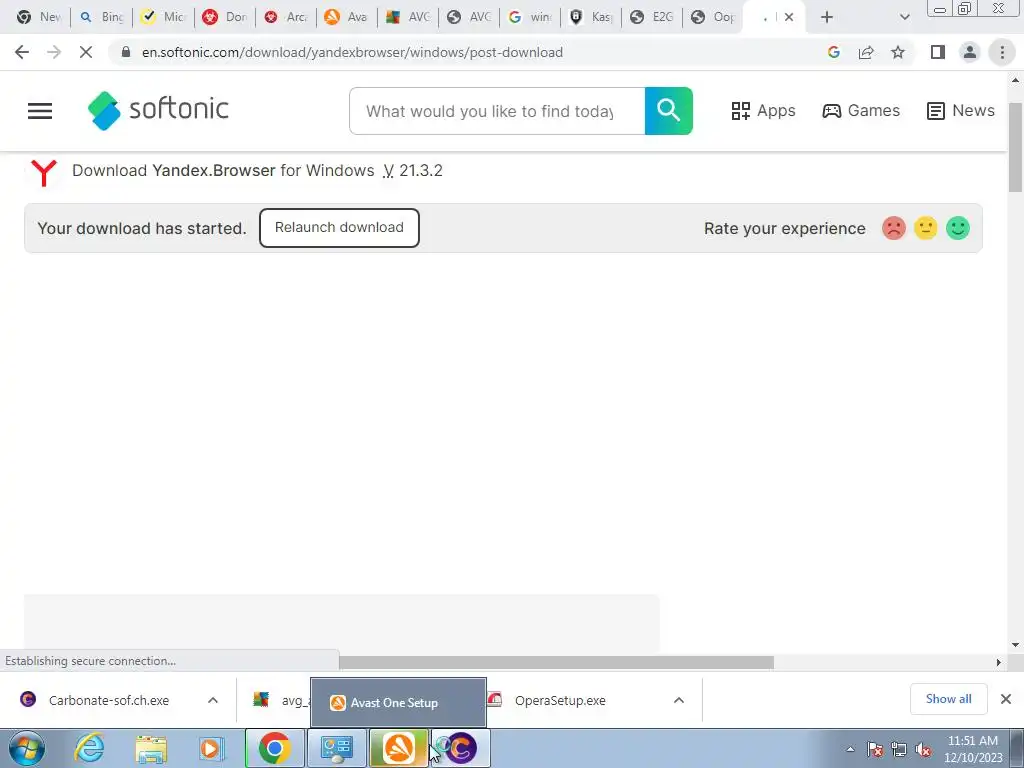
Task: Rate experience with red sad face
Action: pos(893,228)
